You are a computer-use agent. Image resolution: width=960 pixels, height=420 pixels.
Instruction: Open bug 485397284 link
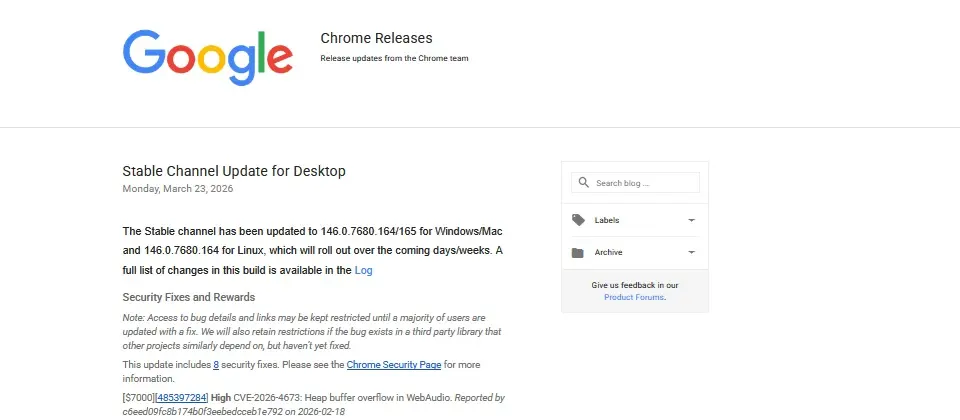pyautogui.click(x=182, y=397)
